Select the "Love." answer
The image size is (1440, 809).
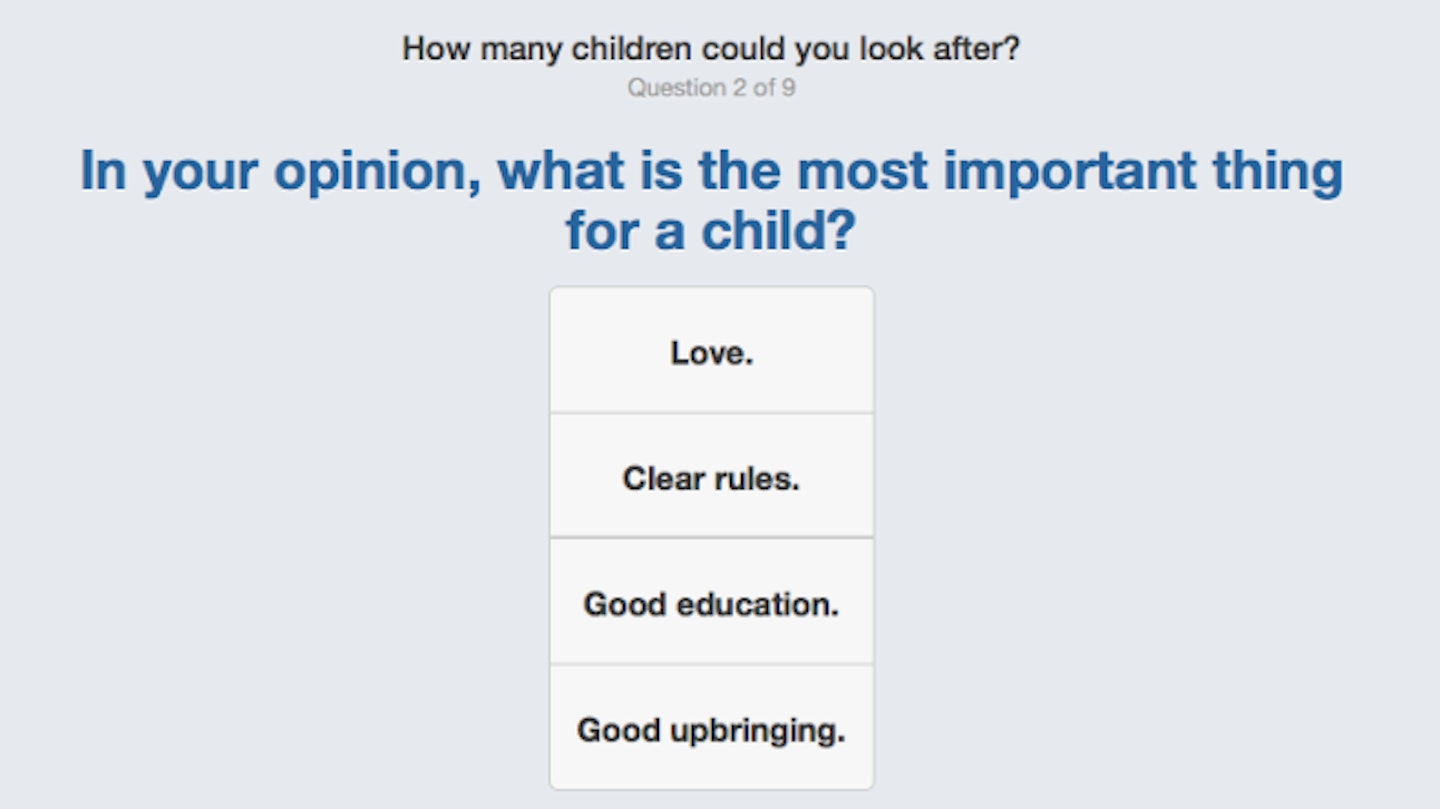[x=711, y=350]
